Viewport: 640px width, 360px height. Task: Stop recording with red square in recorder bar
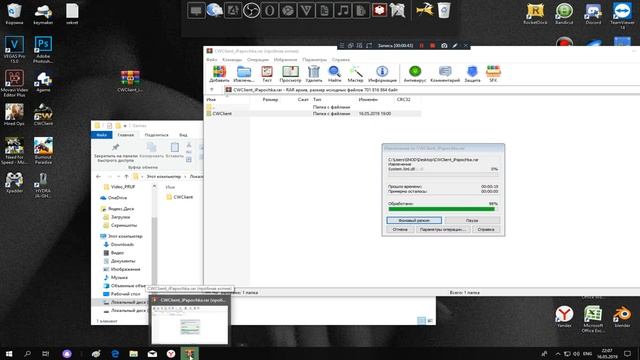point(432,46)
